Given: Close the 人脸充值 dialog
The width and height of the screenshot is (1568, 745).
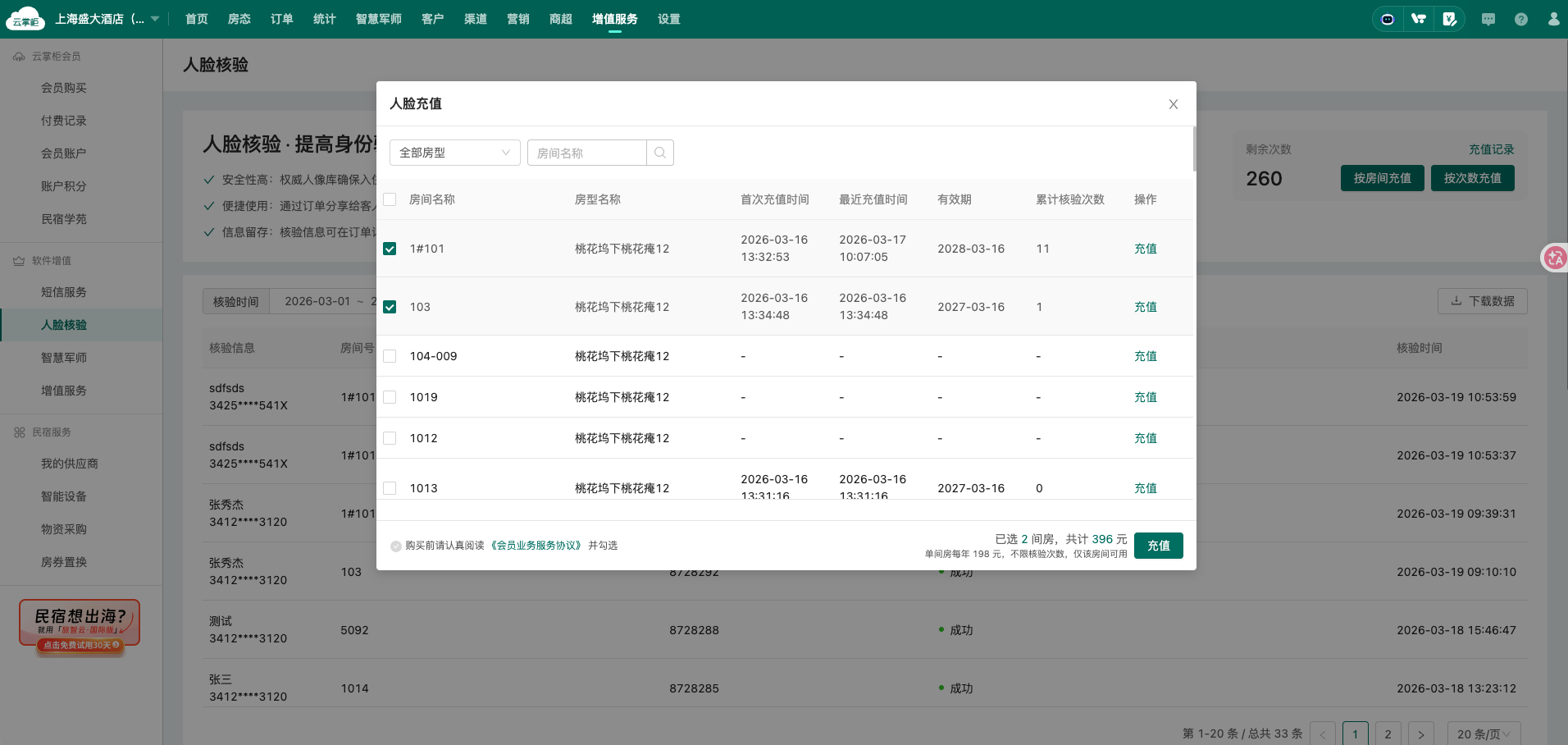Looking at the screenshot, I should coord(1173,104).
